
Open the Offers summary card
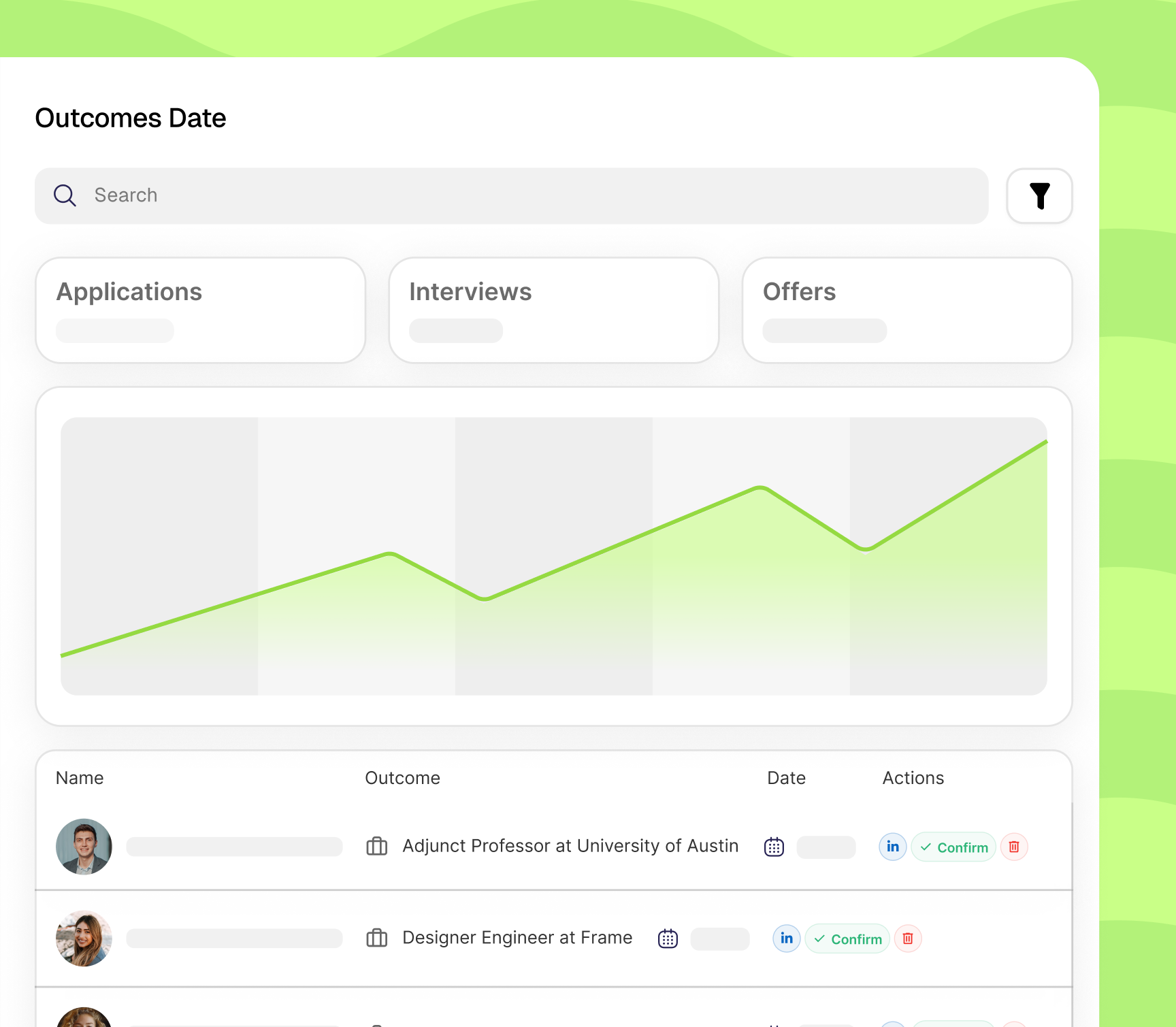(x=907, y=310)
